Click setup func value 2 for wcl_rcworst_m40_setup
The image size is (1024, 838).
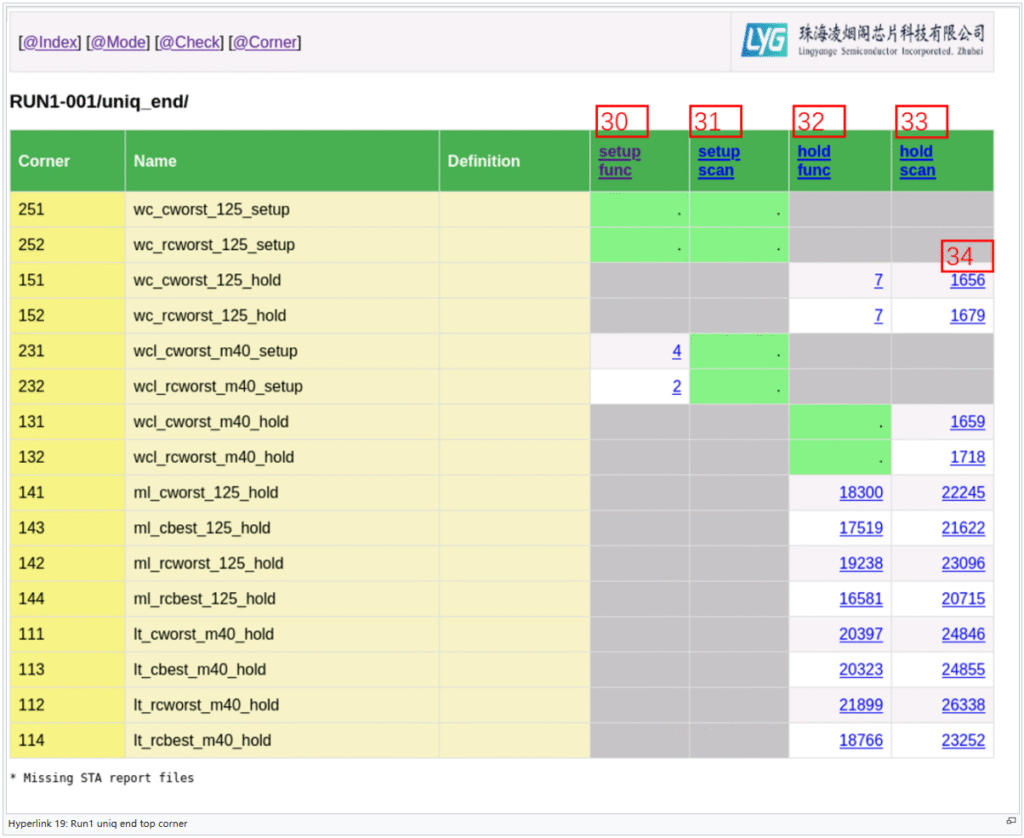click(x=677, y=387)
